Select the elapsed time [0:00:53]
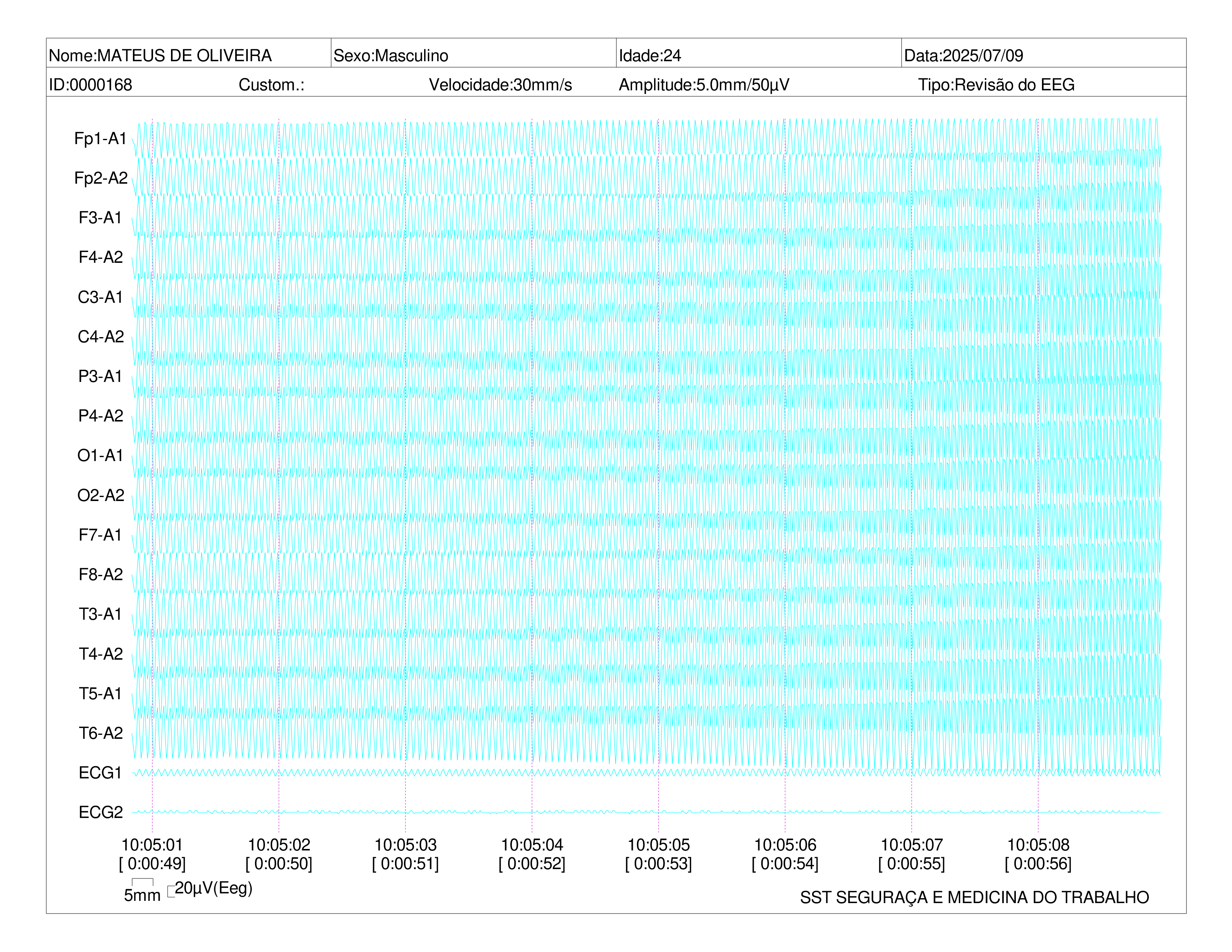Screen dimensions: 1232x952 [x=658, y=864]
